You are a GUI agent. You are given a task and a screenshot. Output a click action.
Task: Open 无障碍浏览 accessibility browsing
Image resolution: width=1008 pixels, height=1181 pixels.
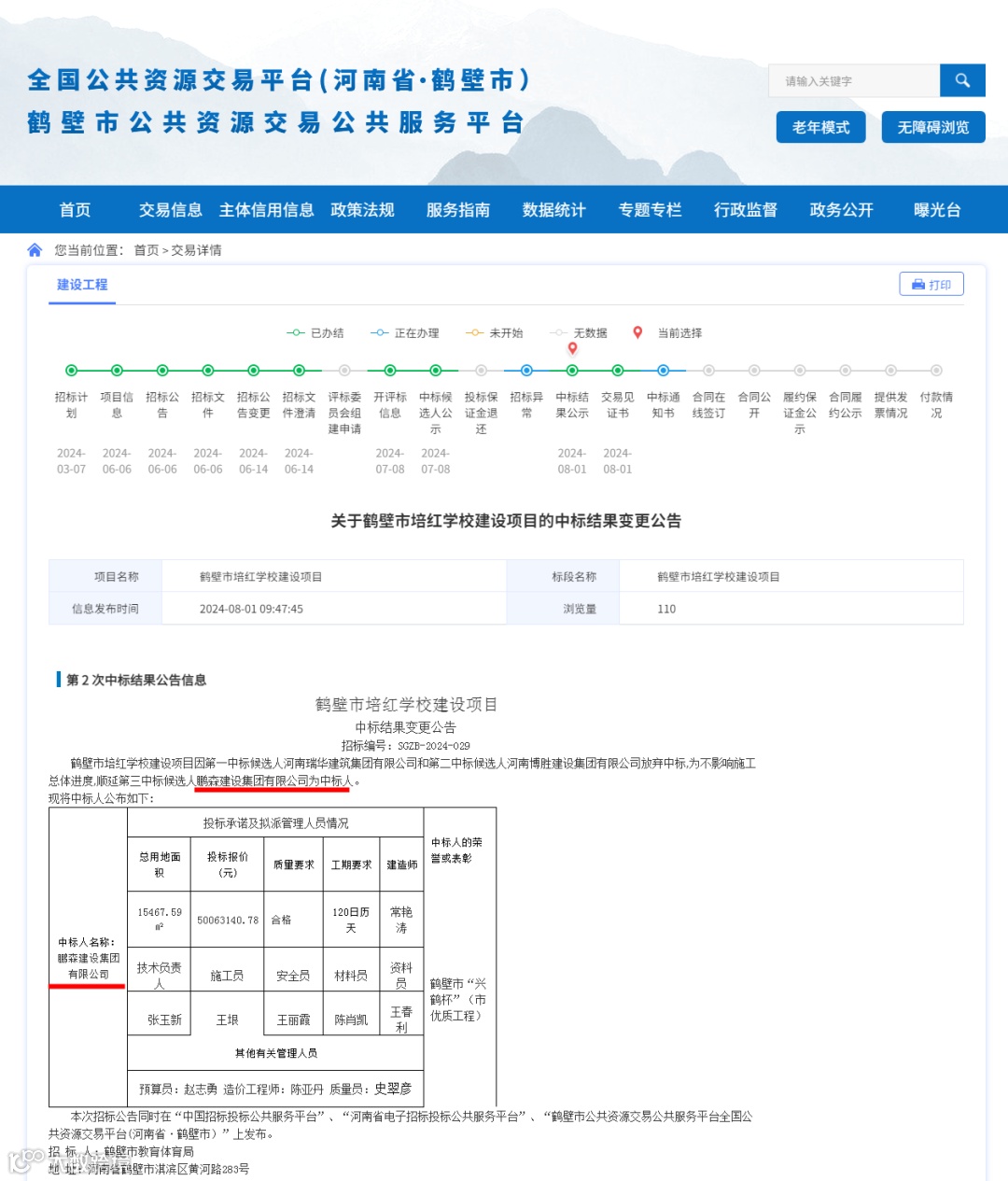point(933,127)
